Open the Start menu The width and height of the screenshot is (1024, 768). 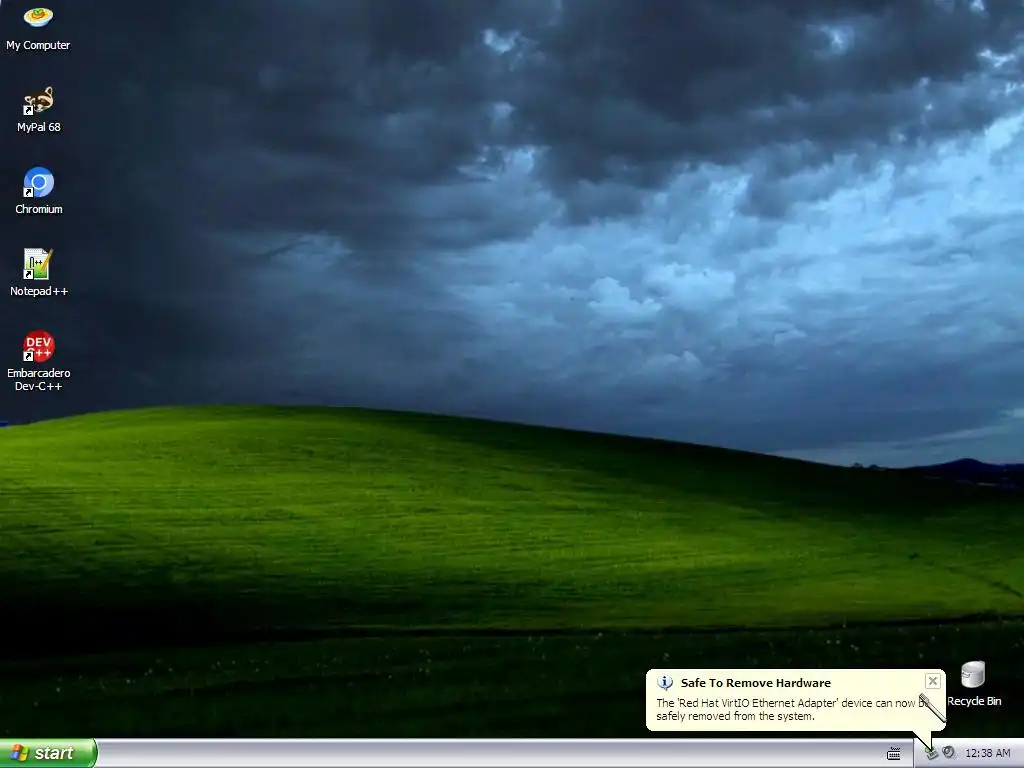pyautogui.click(x=48, y=753)
